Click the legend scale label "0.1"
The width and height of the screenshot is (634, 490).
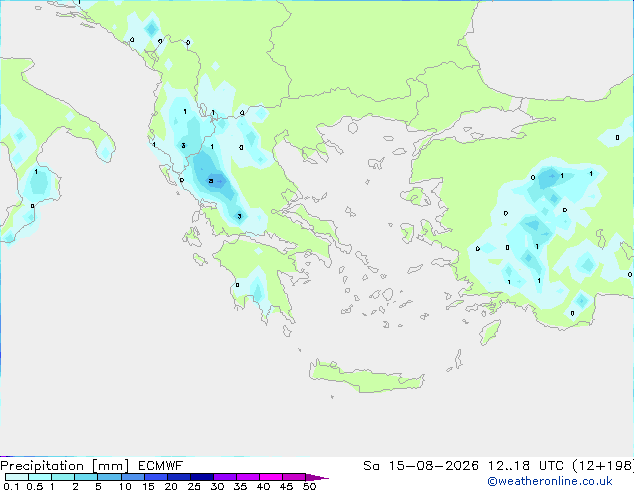[11, 486]
